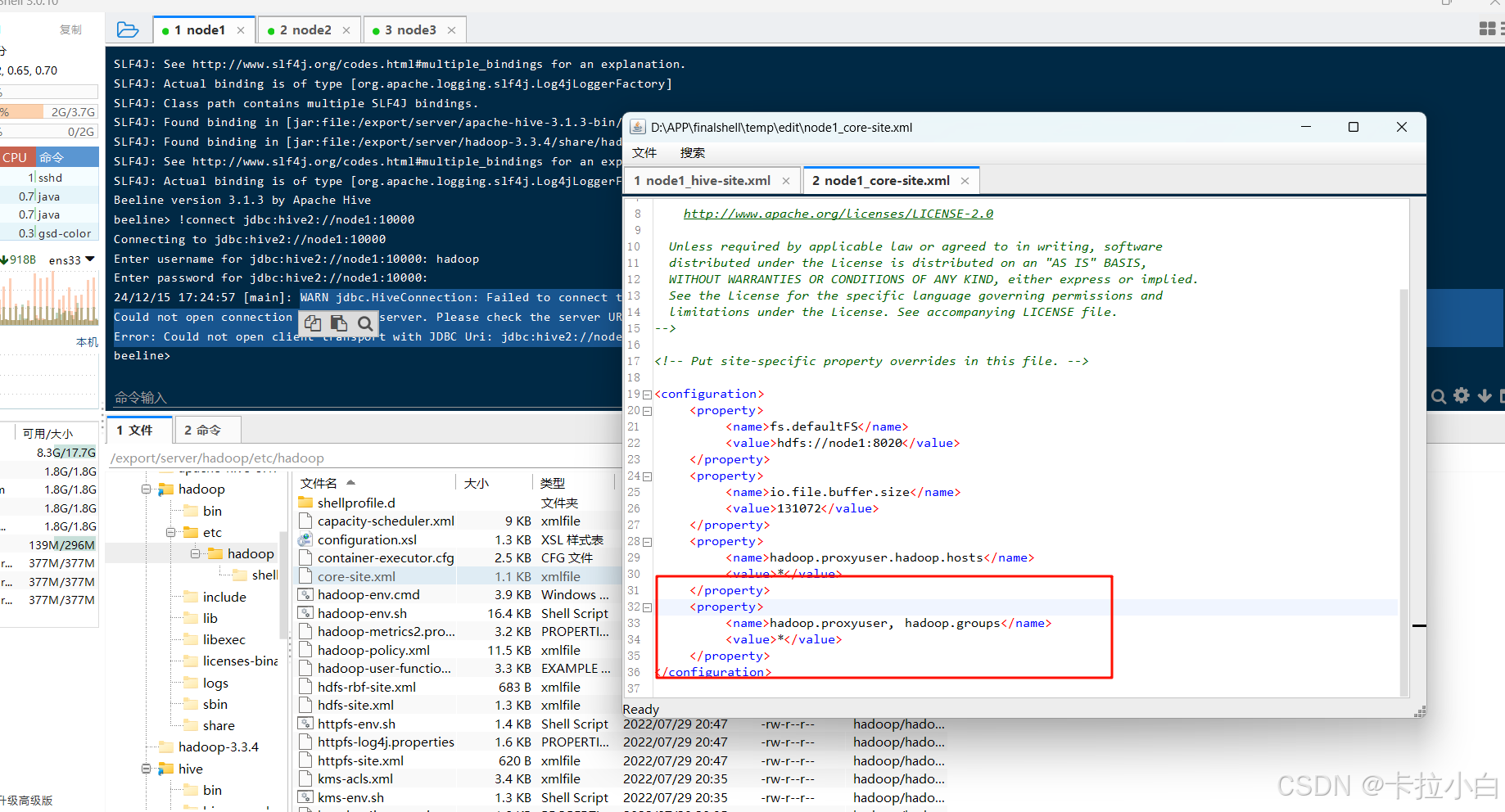Click the folder tree vertical scrollbar
Image resolution: width=1505 pixels, height=812 pixels.
pos(284,584)
